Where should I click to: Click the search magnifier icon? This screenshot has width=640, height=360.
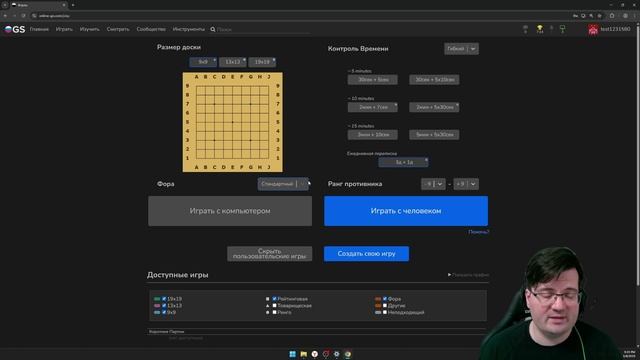pyautogui.click(x=213, y=29)
